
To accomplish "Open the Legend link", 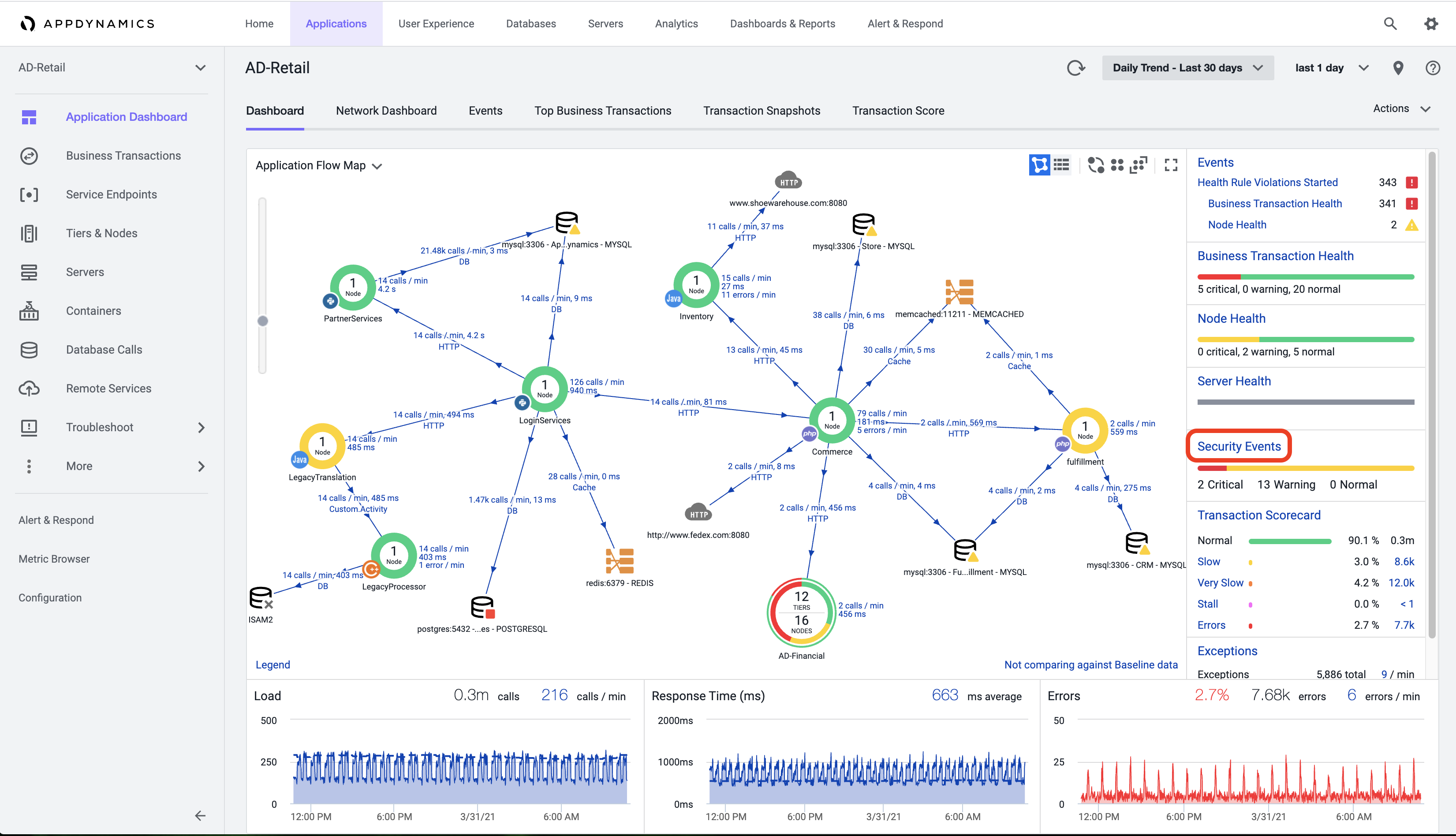I will tap(273, 664).
